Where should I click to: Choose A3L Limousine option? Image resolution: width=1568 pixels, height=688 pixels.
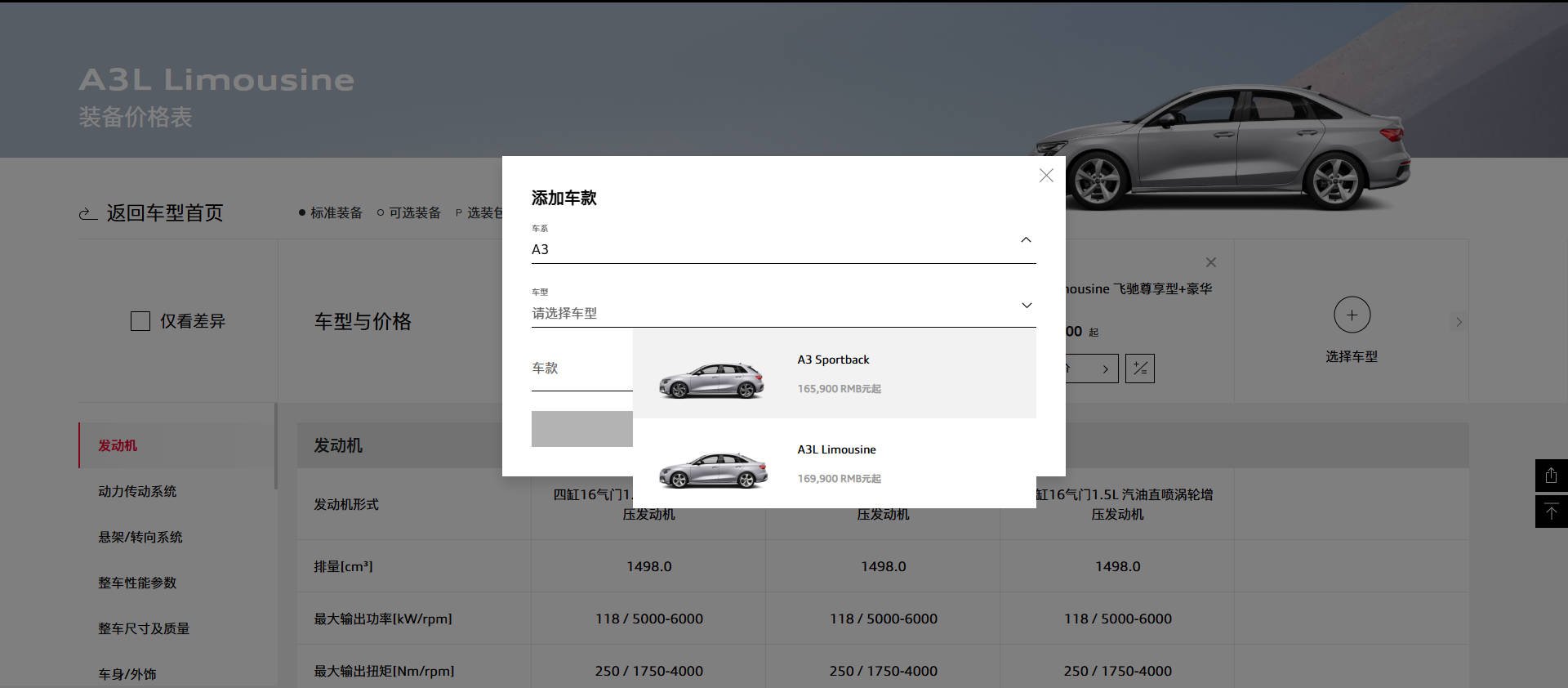tap(836, 450)
